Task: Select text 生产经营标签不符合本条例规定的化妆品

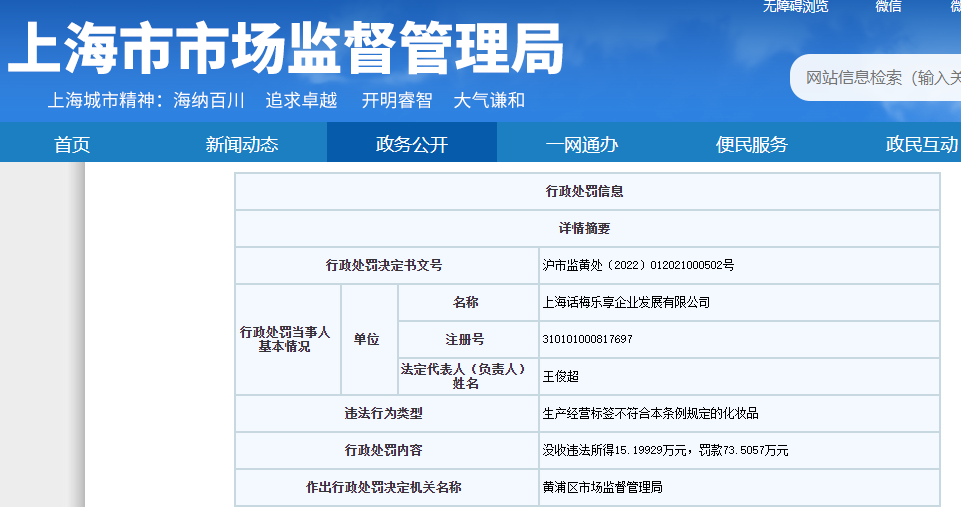Action: click(x=650, y=413)
